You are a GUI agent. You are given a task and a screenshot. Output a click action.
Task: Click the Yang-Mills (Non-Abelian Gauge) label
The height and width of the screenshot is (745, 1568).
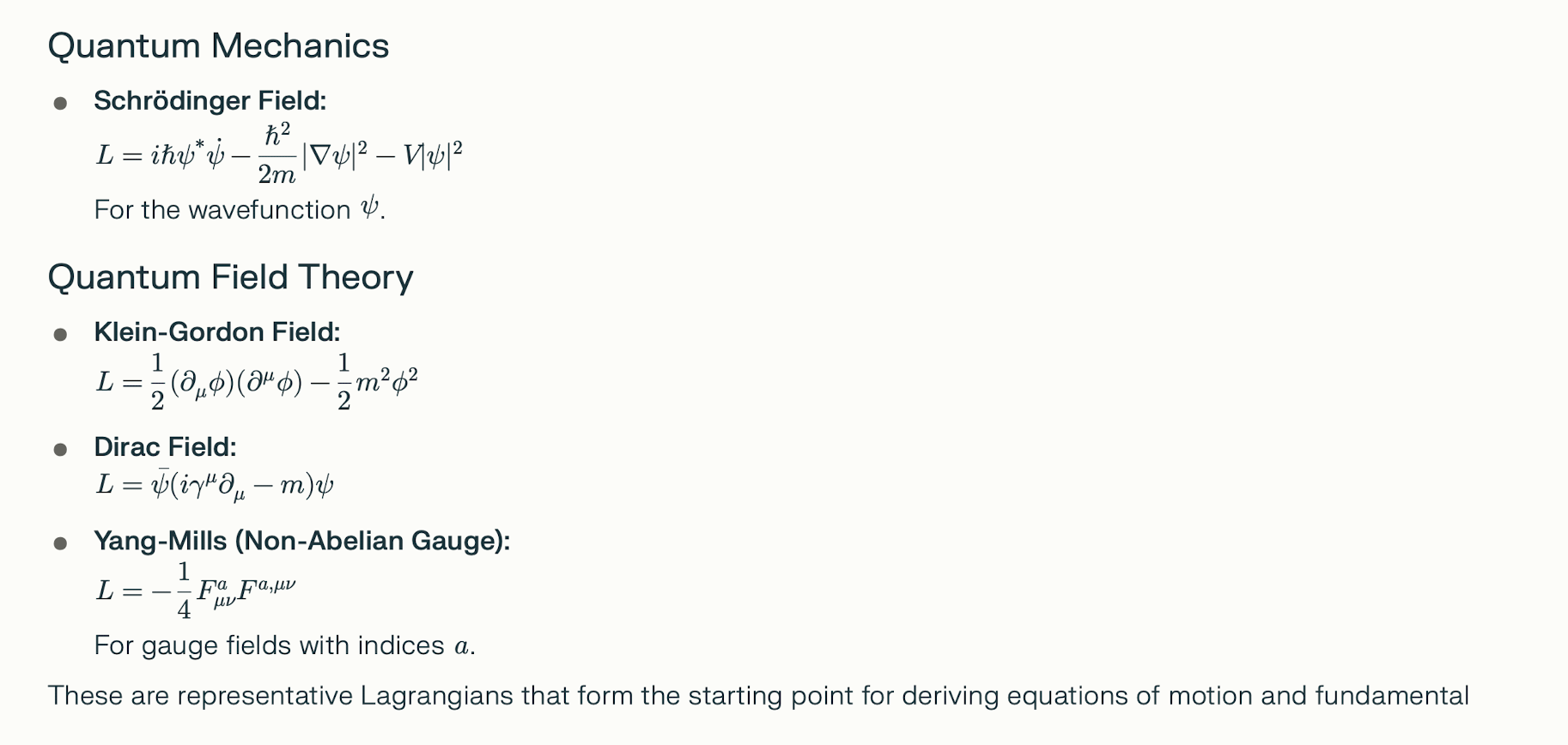click(x=301, y=542)
